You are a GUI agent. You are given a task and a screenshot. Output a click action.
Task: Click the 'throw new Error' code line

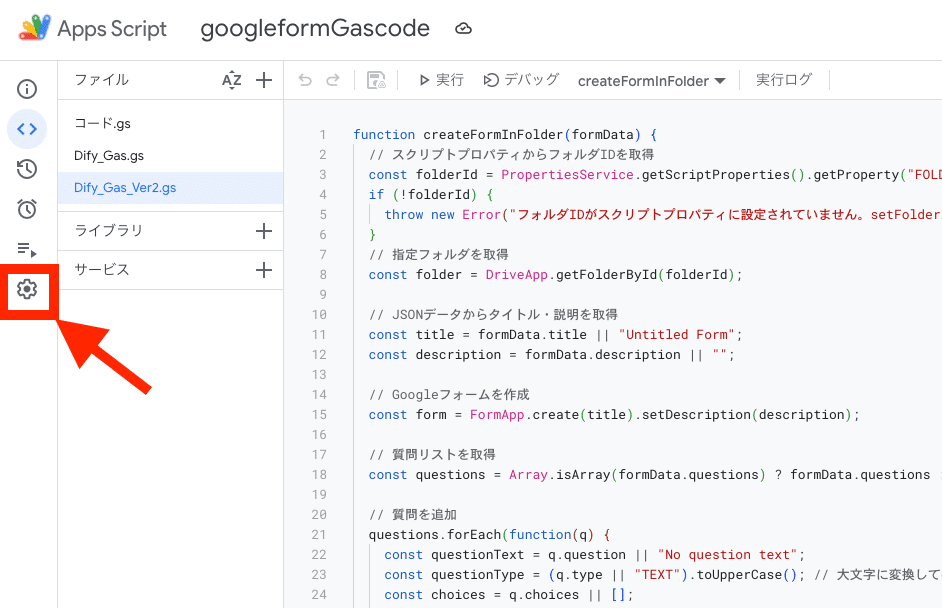[663, 214]
